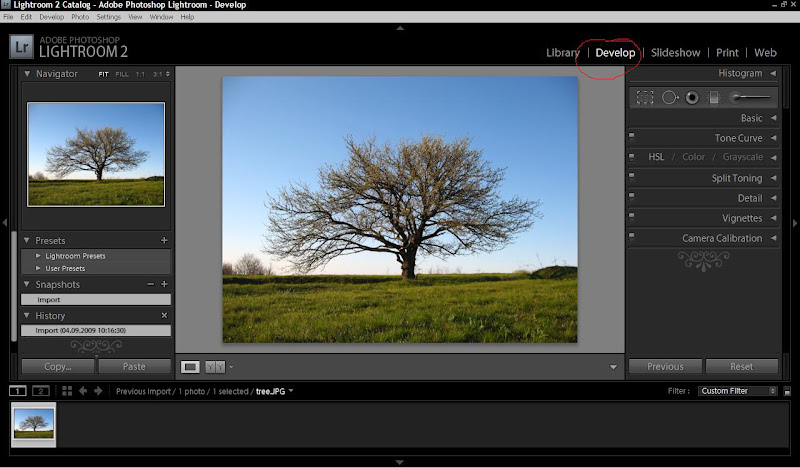Expand the Lightroom Presets folder
800x468 pixels.
click(x=39, y=256)
